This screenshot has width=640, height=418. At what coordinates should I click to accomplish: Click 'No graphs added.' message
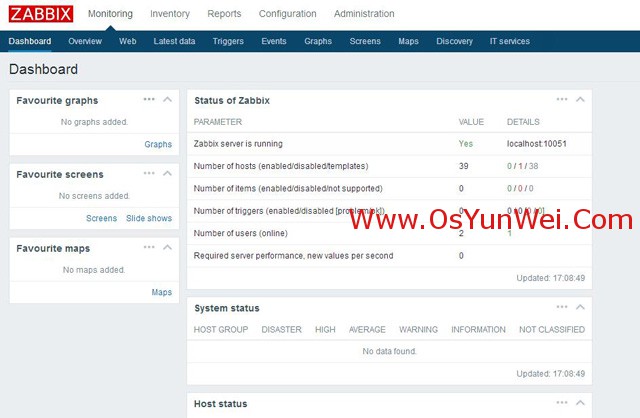click(94, 122)
